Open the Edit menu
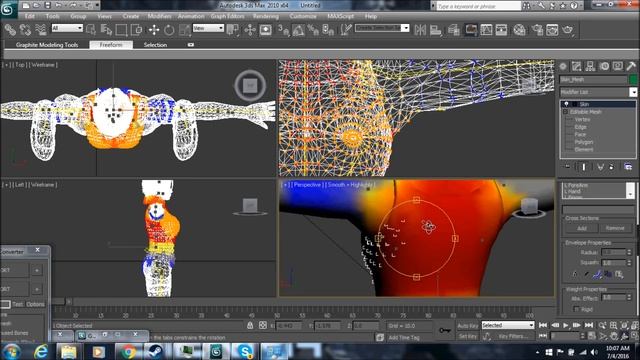Viewport: 640px width, 360px height. tap(30, 16)
